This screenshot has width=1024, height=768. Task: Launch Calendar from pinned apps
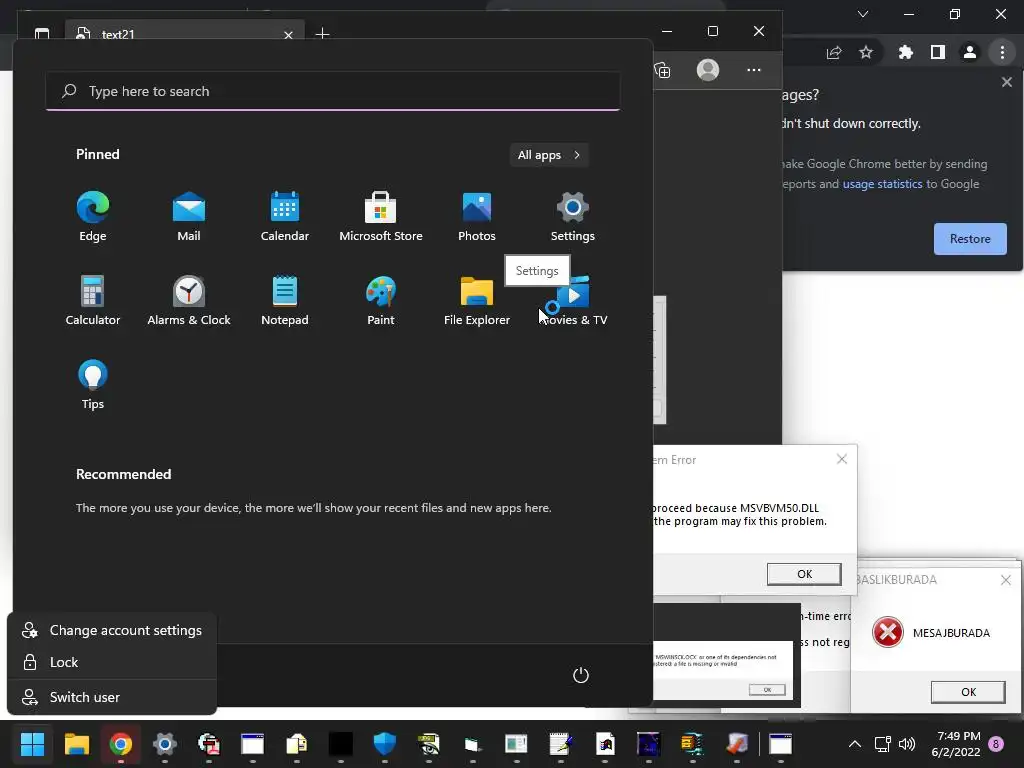[x=285, y=216]
